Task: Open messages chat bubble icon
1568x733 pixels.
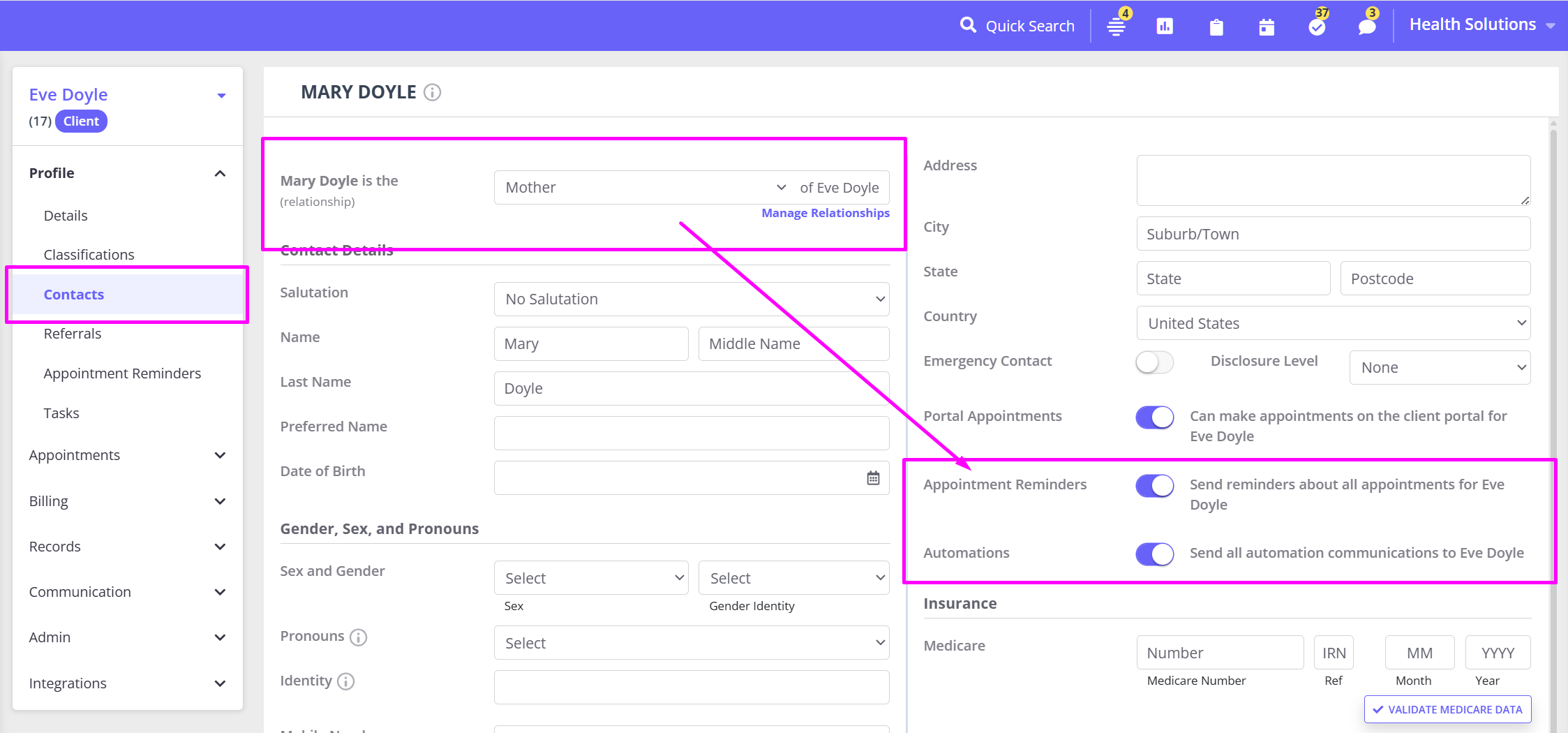Action: click(x=1367, y=27)
